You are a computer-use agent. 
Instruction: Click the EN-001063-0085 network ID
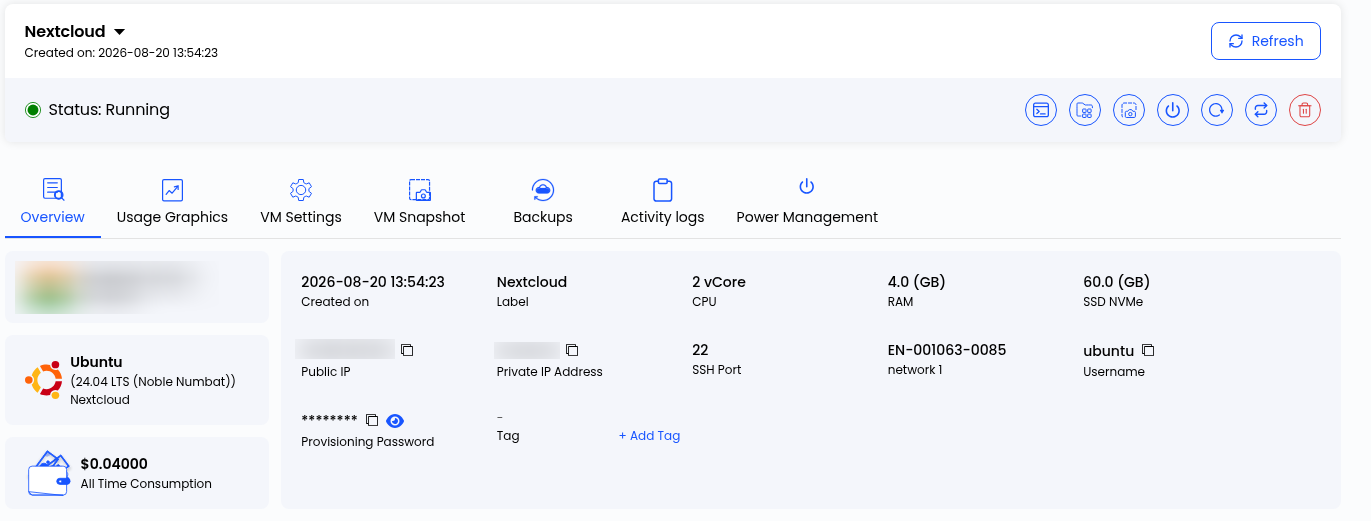pyautogui.click(x=947, y=350)
